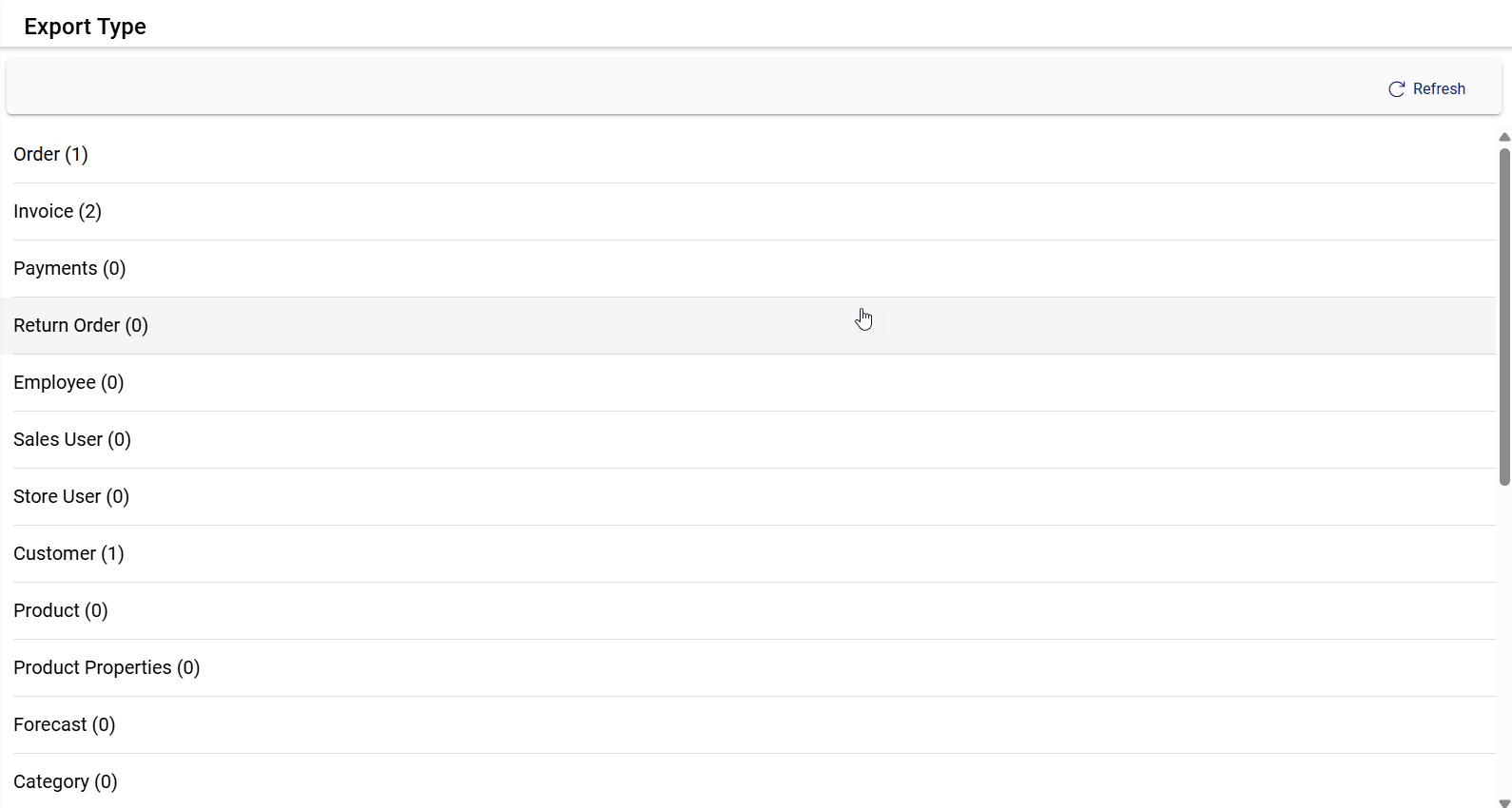Open the Invoice (2) export type
The height and width of the screenshot is (808, 1512).
pyautogui.click(x=57, y=211)
